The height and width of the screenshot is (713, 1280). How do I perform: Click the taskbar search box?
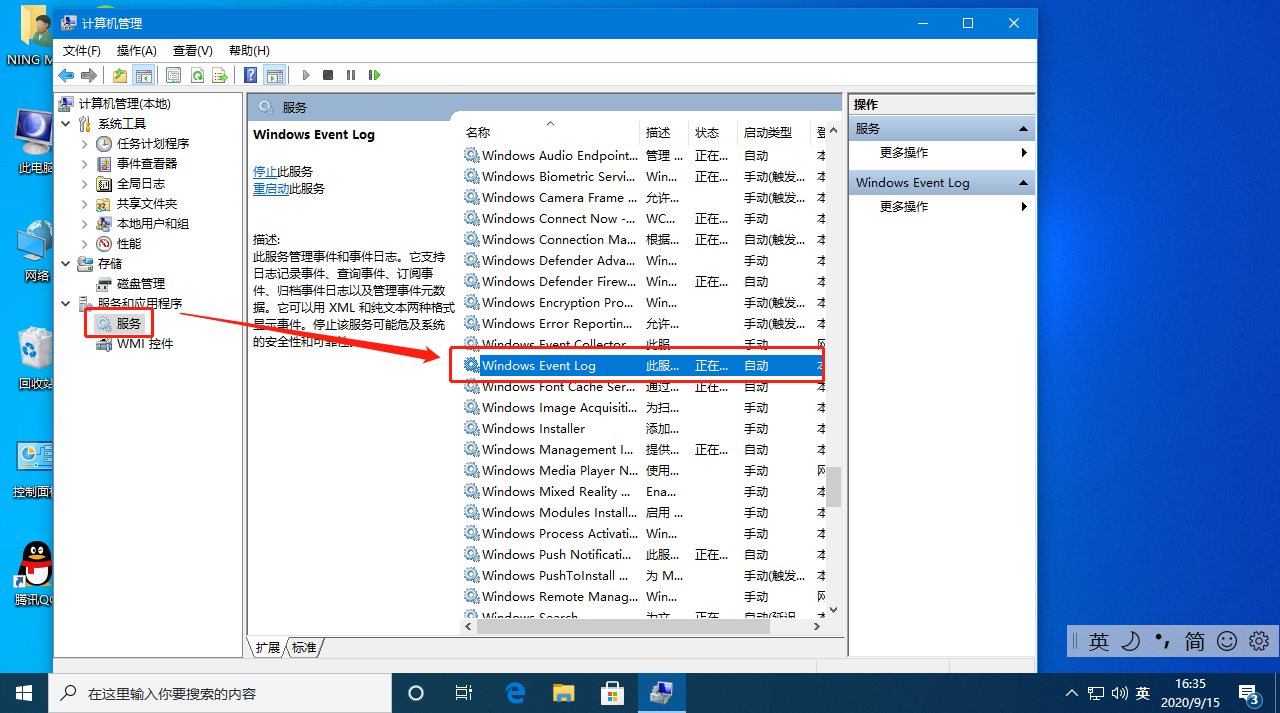point(219,693)
